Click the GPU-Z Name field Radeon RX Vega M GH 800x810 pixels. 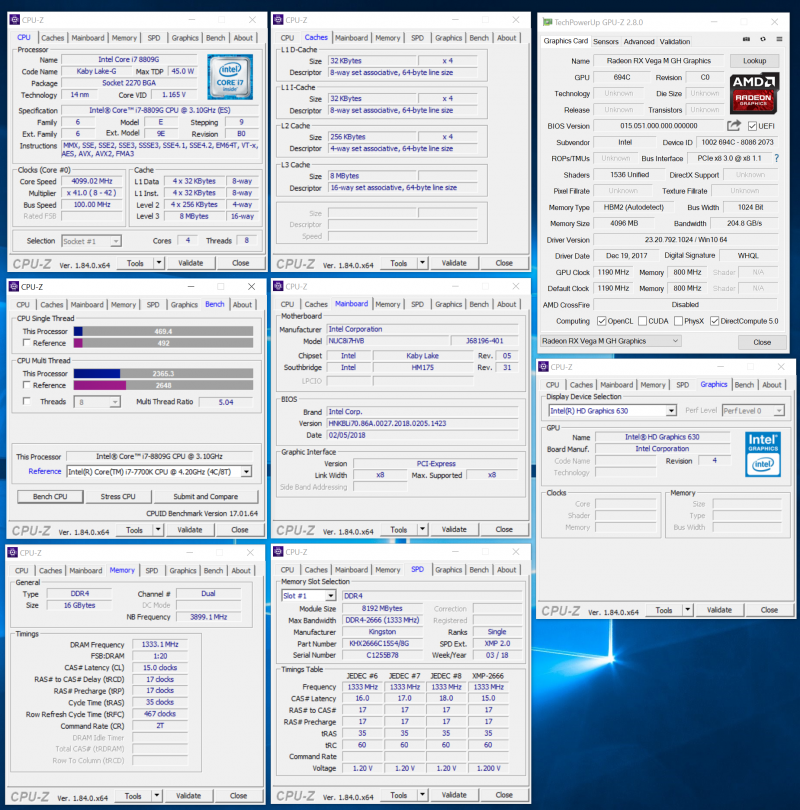pos(658,60)
